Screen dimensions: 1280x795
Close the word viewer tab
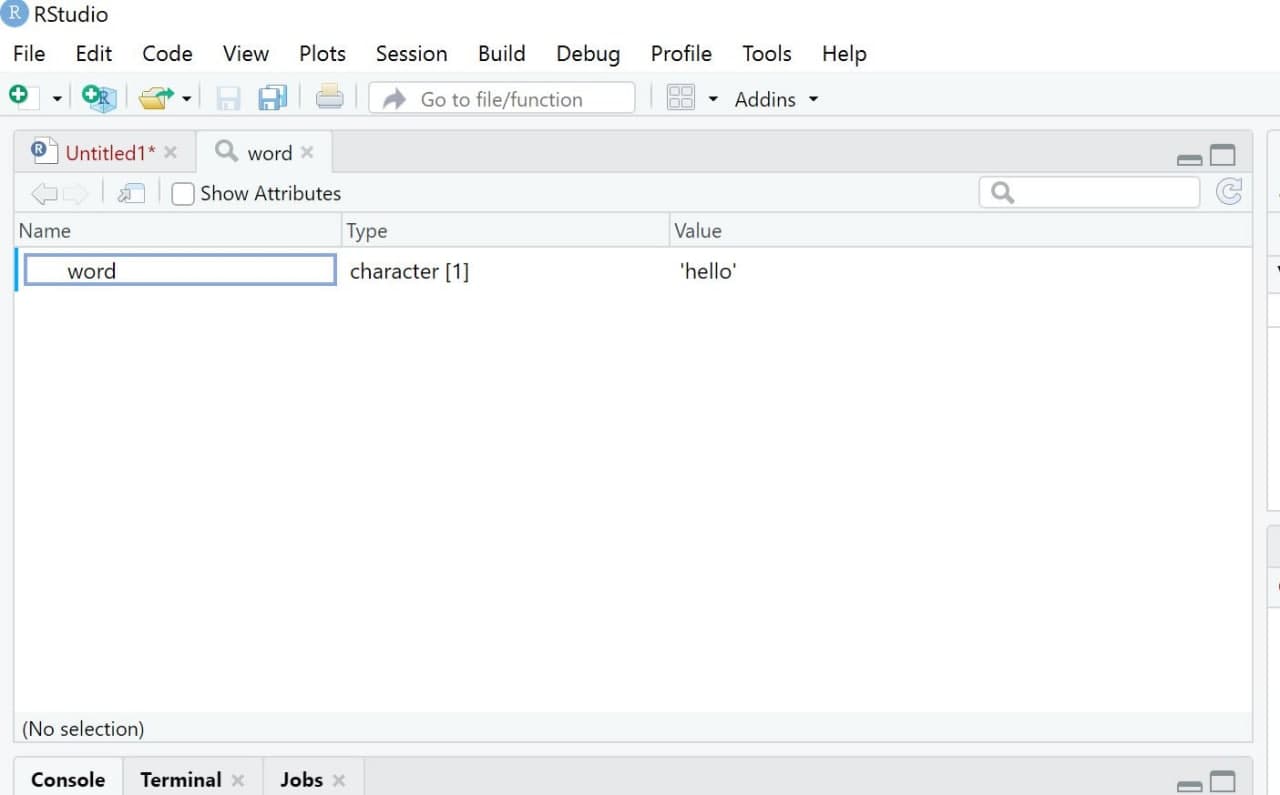tap(307, 151)
